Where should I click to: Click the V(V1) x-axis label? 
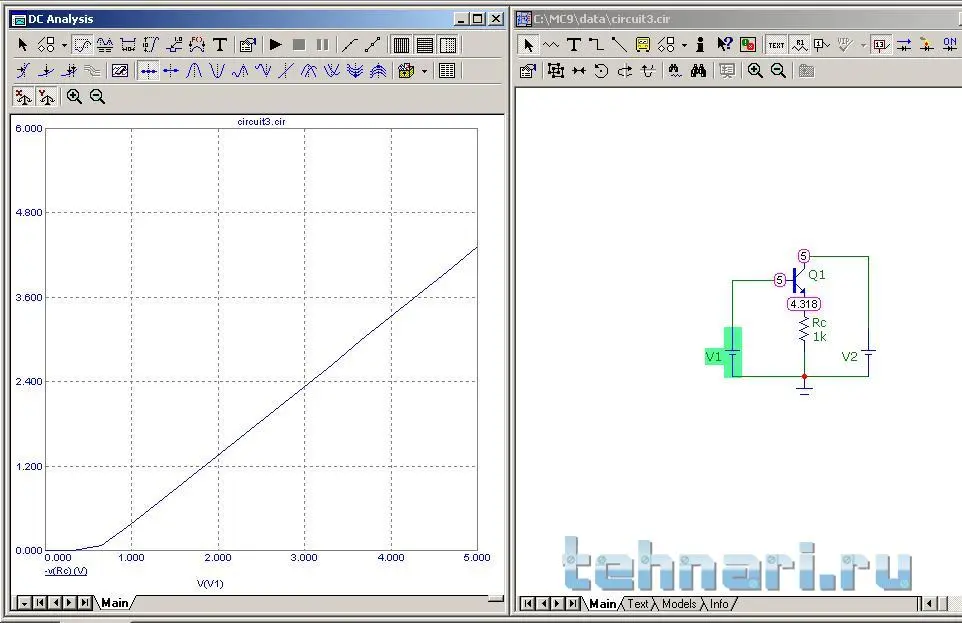click(210, 584)
